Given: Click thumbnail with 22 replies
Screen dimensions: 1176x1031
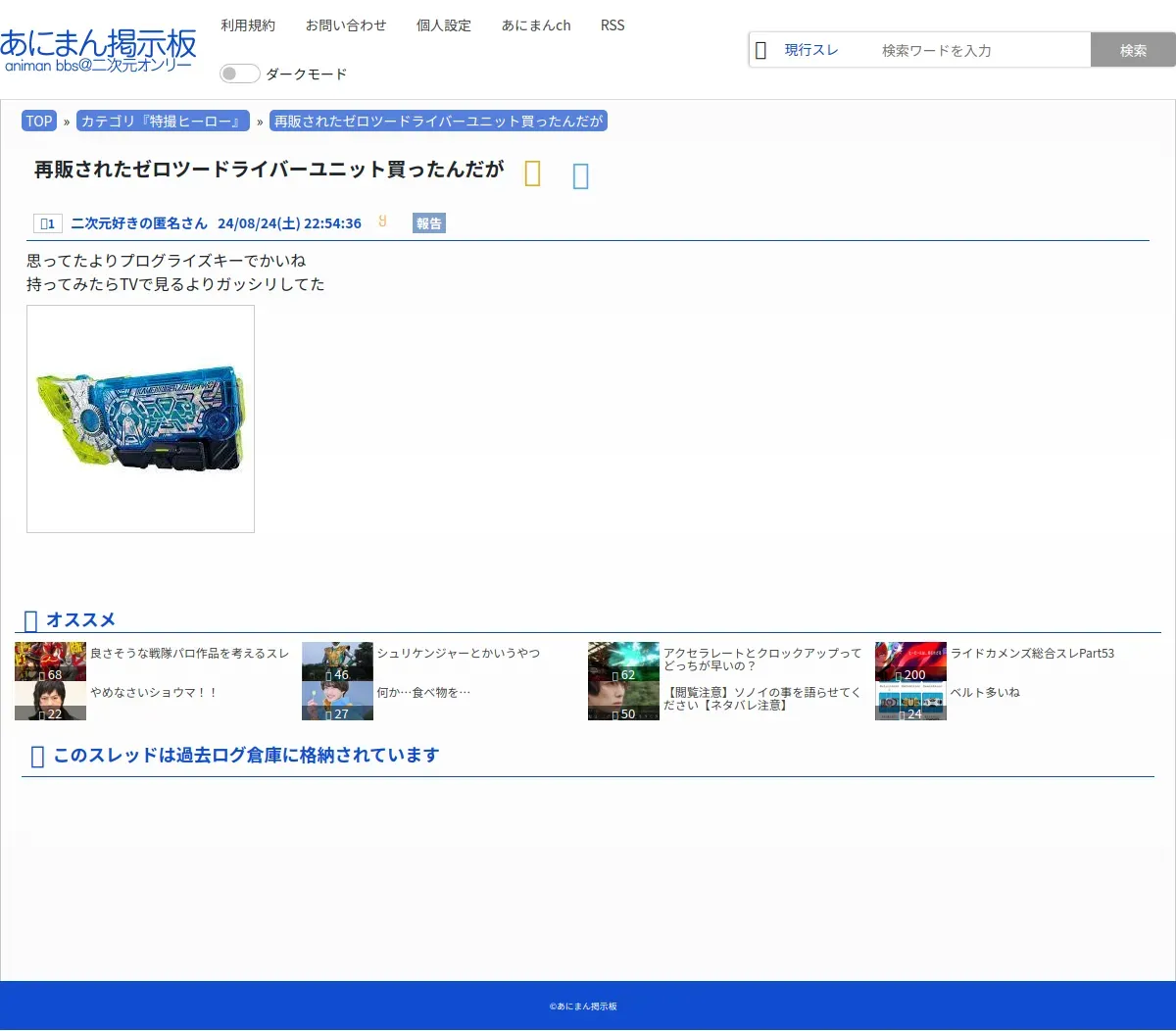Looking at the screenshot, I should (50, 701).
